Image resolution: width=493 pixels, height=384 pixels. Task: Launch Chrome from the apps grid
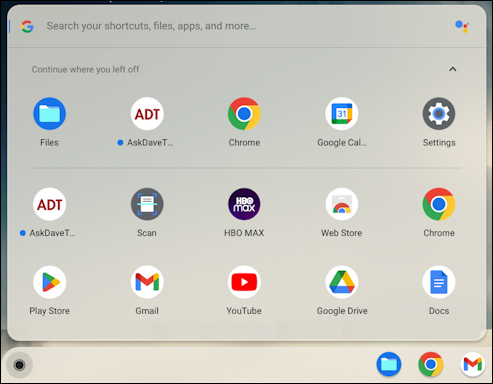tap(439, 204)
